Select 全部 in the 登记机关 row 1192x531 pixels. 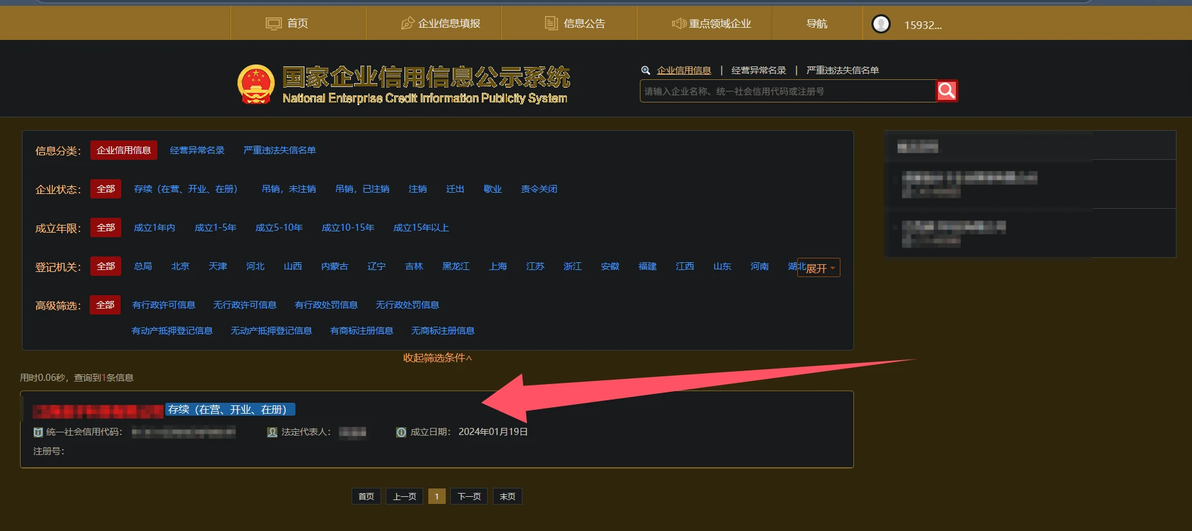[106, 266]
